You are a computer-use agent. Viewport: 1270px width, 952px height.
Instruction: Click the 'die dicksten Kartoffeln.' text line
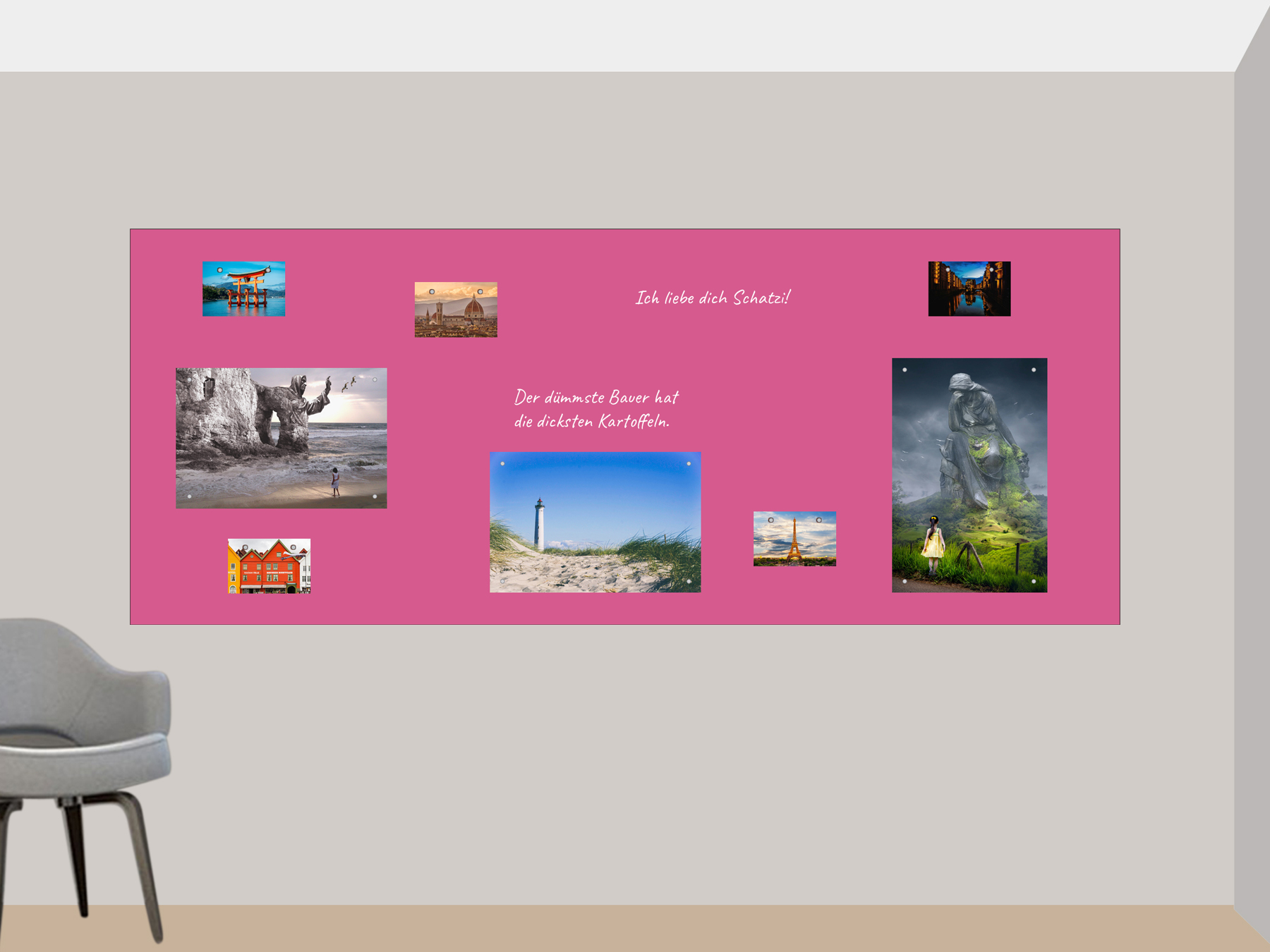pos(591,422)
